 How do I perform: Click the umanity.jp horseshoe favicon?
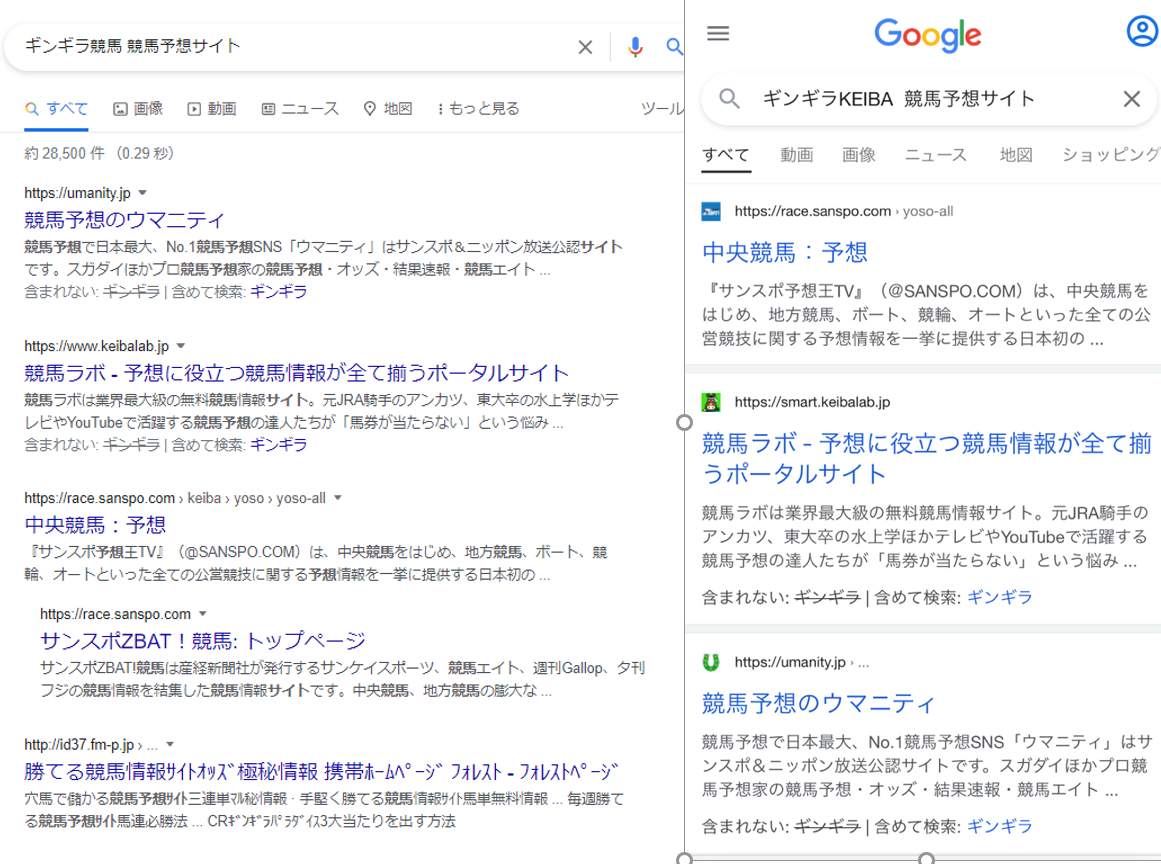[x=711, y=663]
